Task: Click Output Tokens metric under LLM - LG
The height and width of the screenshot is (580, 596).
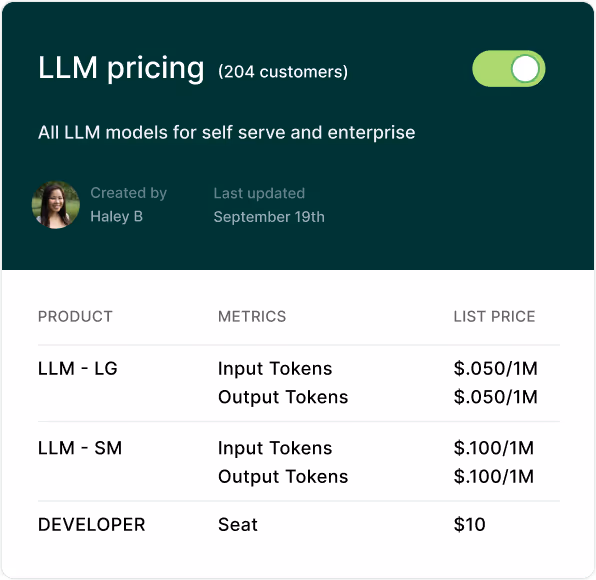Action: [283, 397]
